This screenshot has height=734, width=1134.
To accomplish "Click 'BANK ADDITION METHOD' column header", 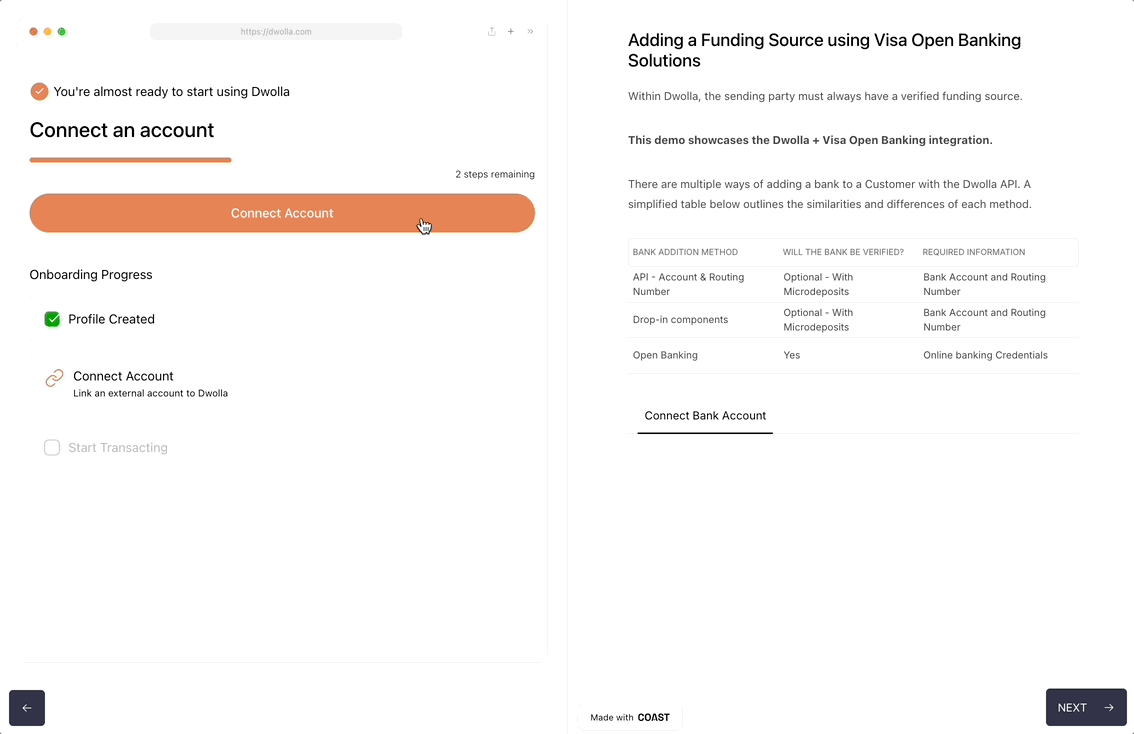I will (685, 252).
